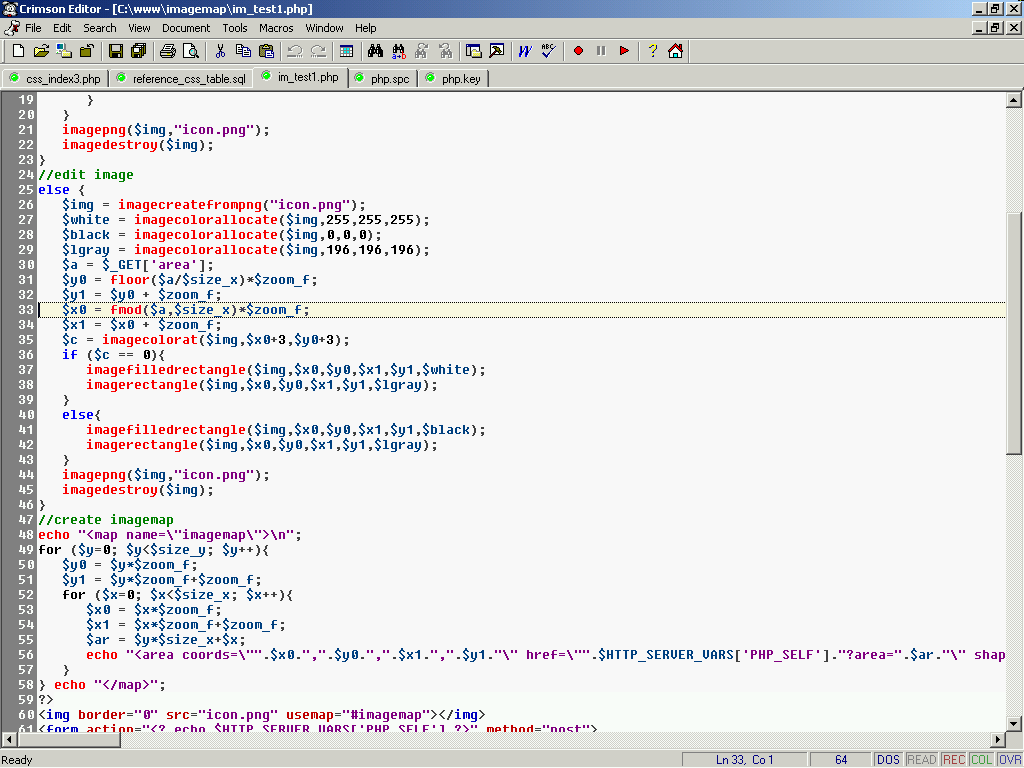Toggle COL column mode indicator
1024x768 pixels.
(x=981, y=760)
